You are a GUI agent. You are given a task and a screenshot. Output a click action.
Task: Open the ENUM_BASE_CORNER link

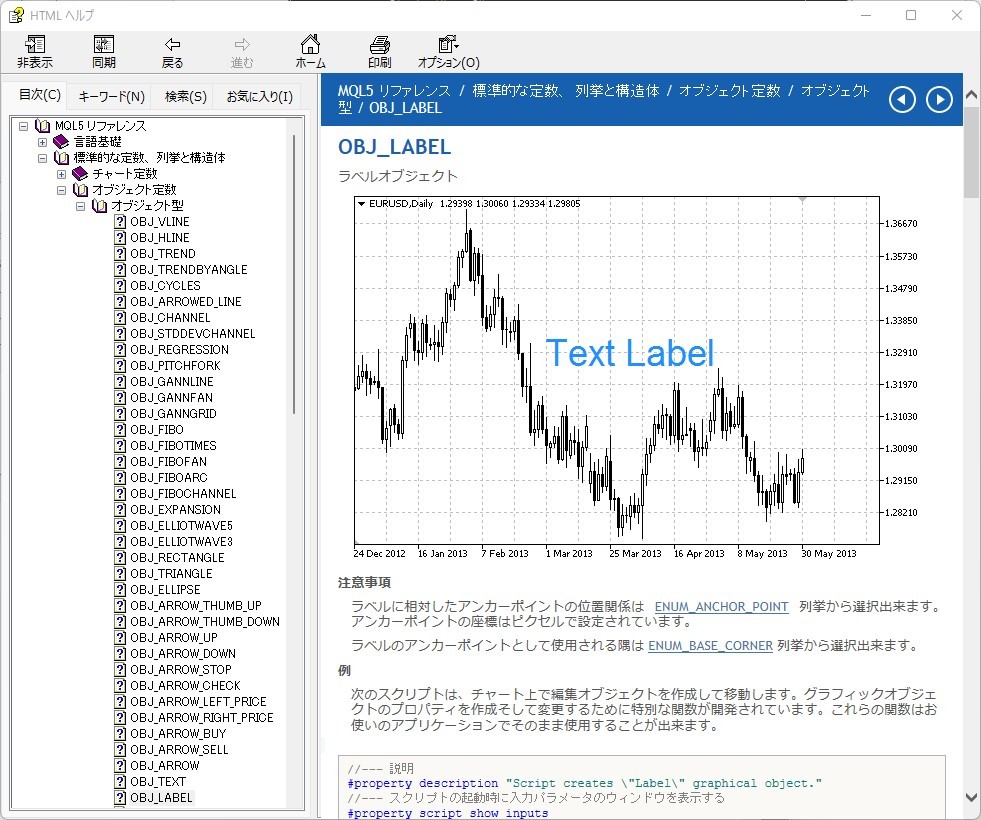(710, 645)
